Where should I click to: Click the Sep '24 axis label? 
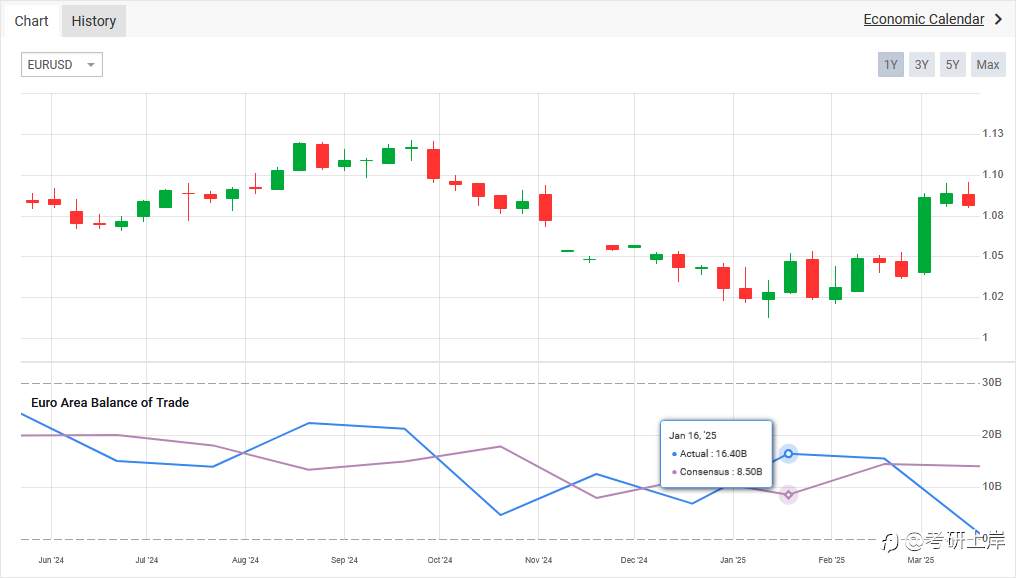click(x=344, y=560)
